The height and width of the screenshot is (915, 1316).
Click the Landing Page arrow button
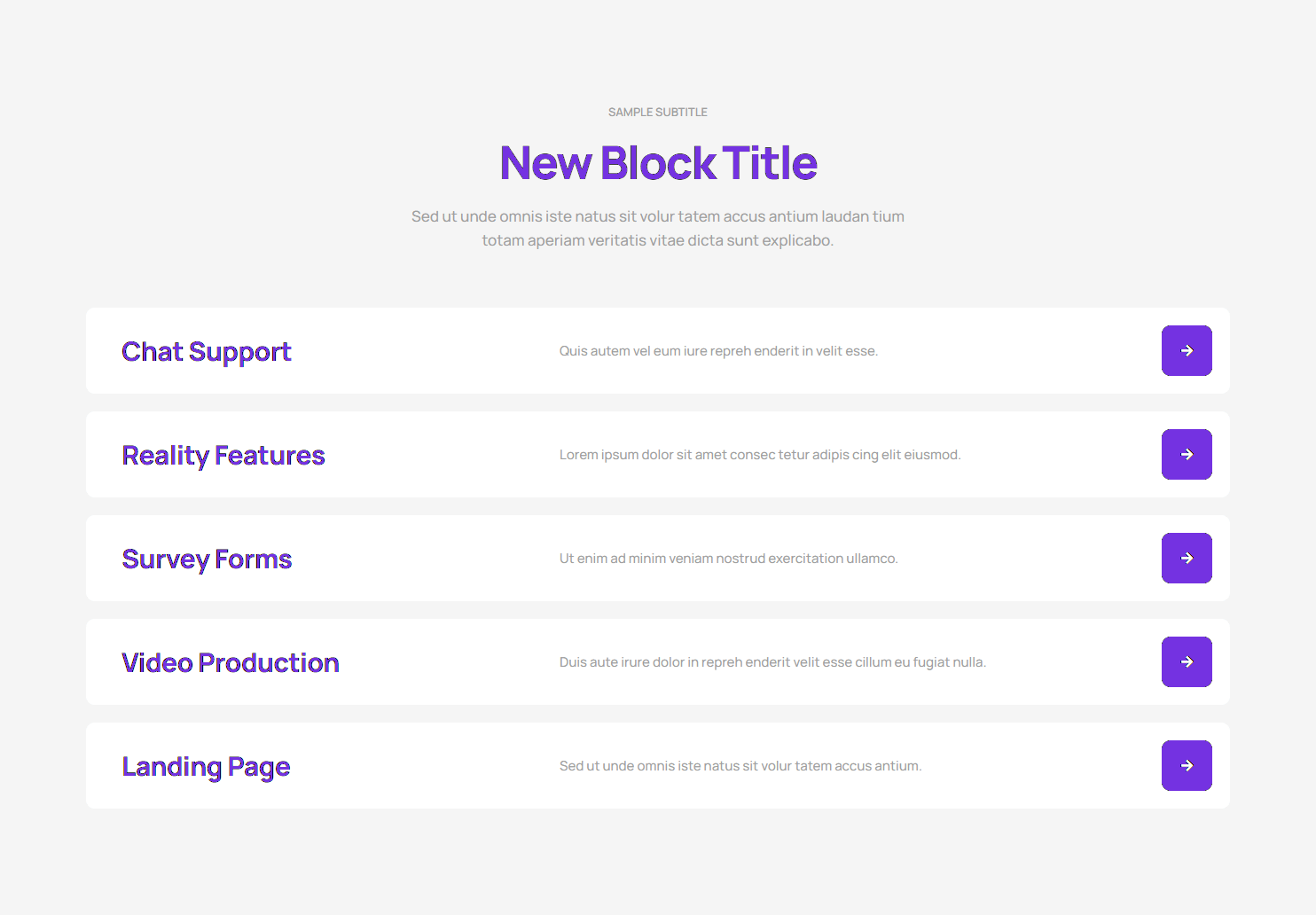coord(1187,766)
